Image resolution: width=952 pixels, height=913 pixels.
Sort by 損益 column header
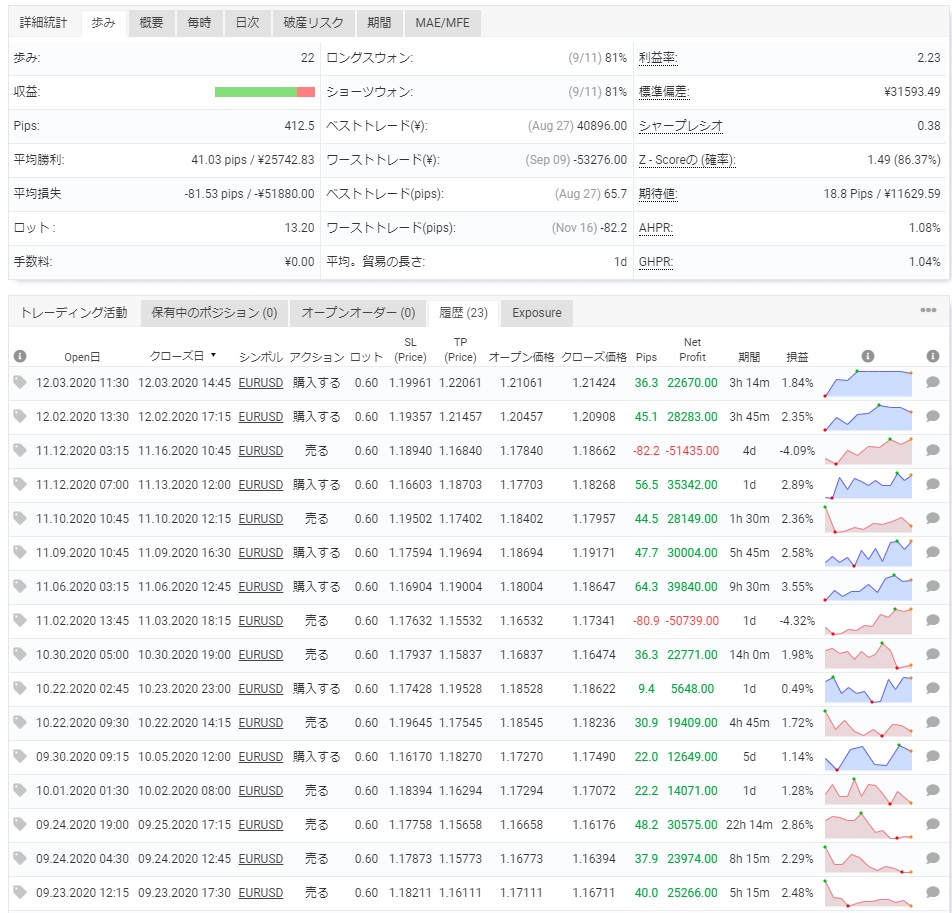click(x=797, y=357)
